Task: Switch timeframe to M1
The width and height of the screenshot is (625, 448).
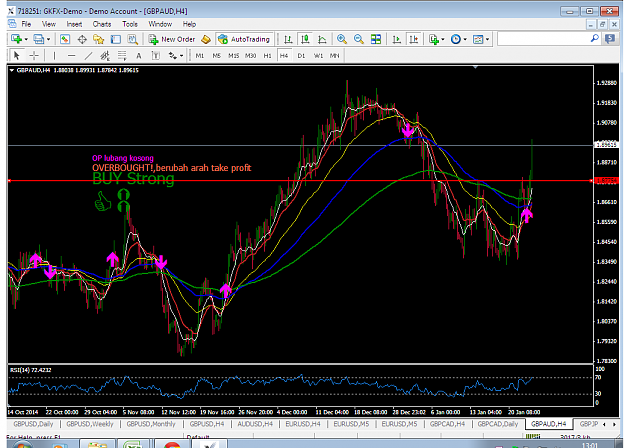Action: (x=200, y=55)
